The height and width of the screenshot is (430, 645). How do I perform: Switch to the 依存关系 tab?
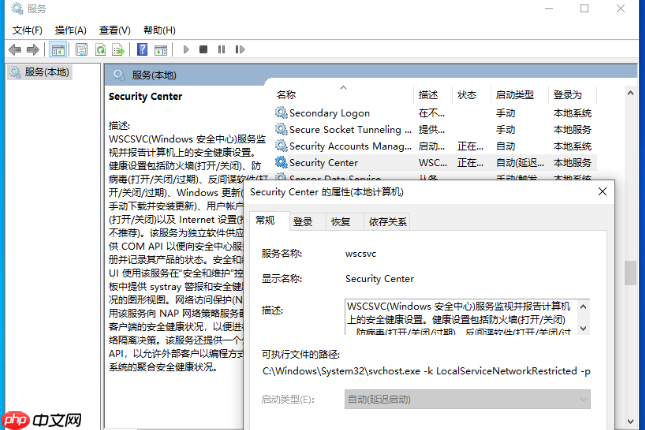point(387,222)
